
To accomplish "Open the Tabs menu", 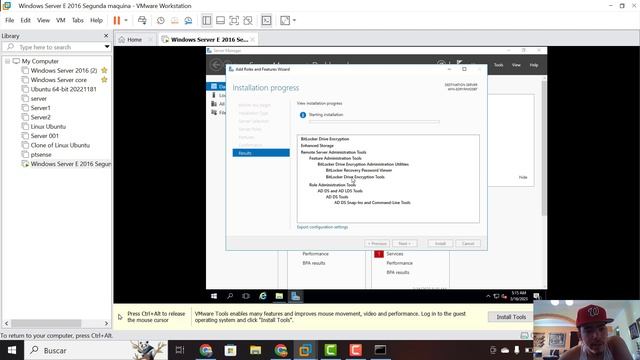I will coord(78,20).
